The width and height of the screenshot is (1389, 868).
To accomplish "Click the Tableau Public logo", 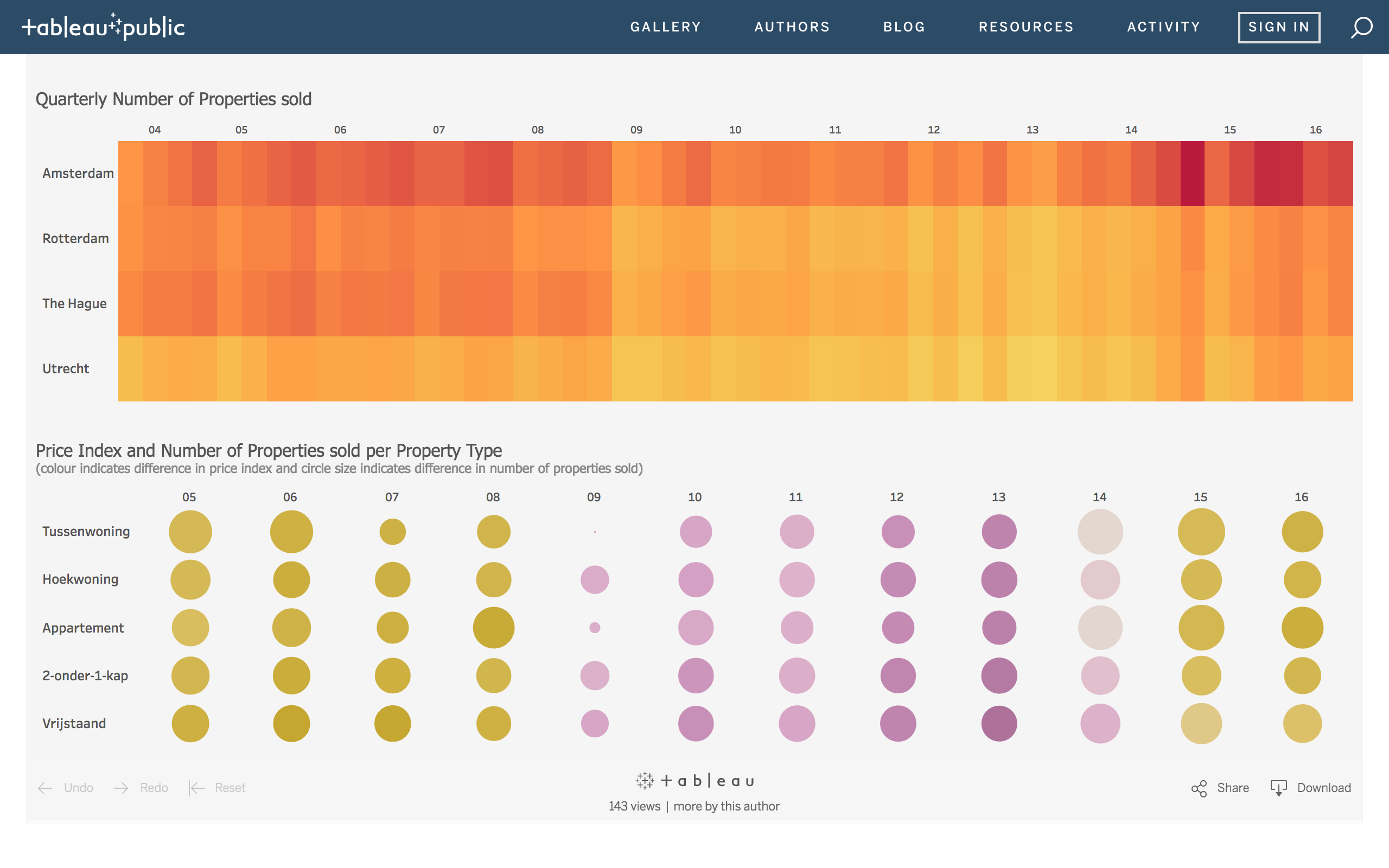I will 103,27.
